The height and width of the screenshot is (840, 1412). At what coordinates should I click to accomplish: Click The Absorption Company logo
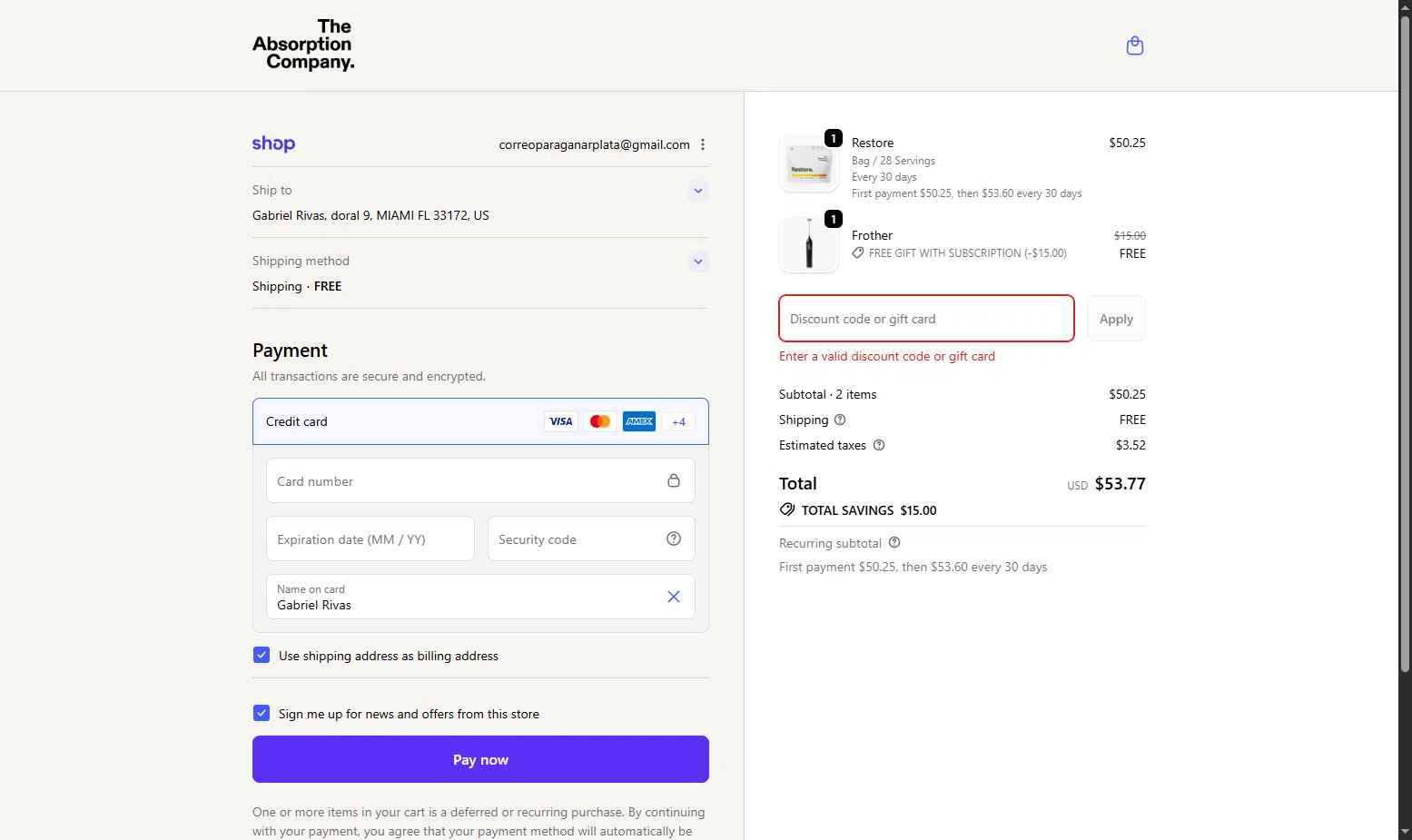pos(303,44)
